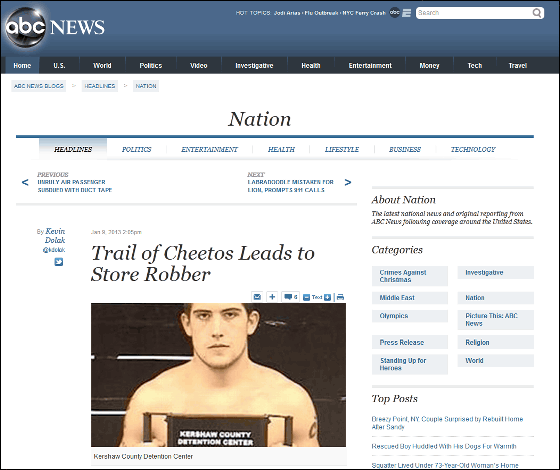560x470 pixels.
Task: Open the Health nav tab
Action: pyautogui.click(x=311, y=66)
